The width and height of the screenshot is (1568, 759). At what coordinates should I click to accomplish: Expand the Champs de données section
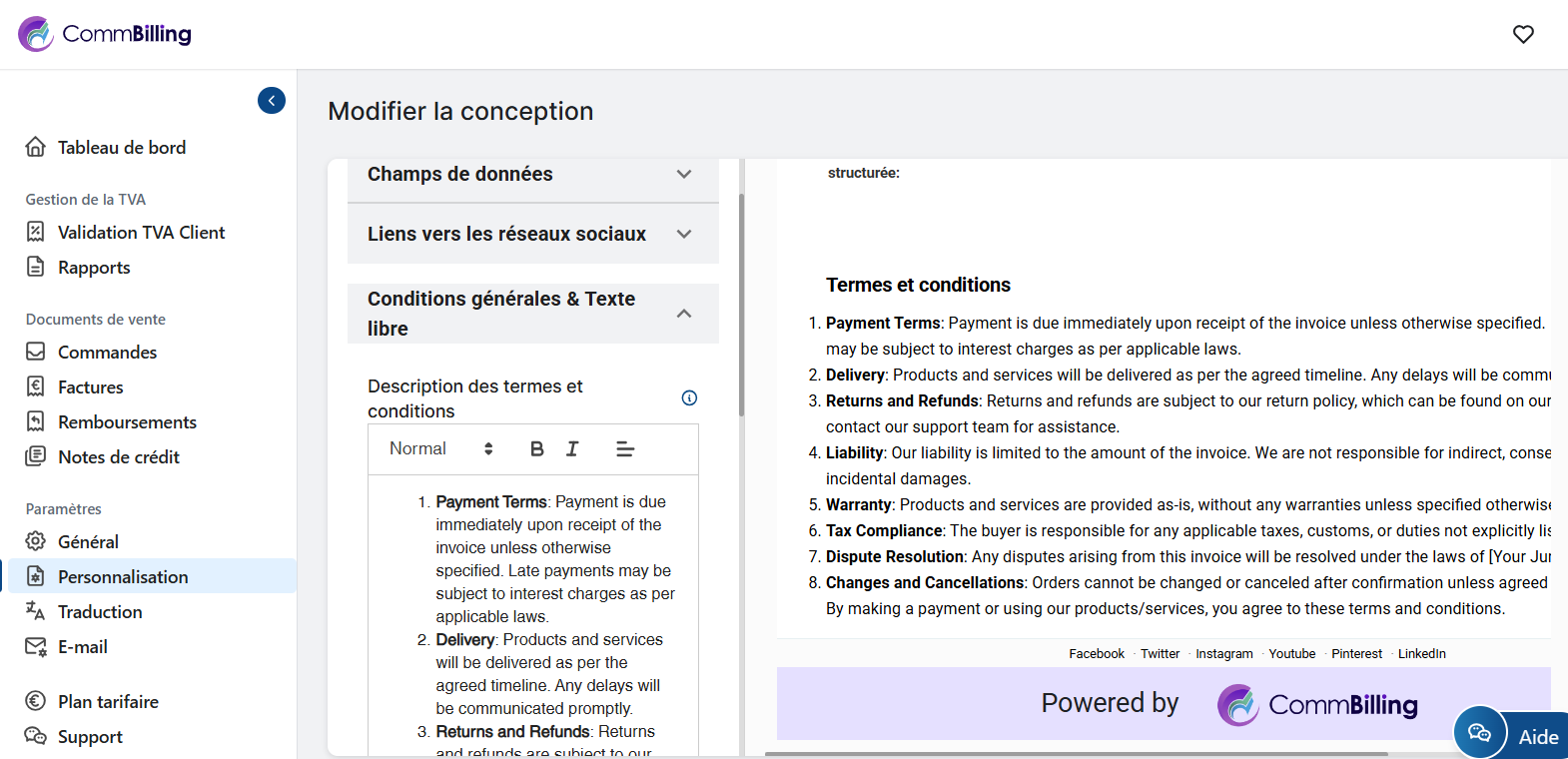pos(532,175)
